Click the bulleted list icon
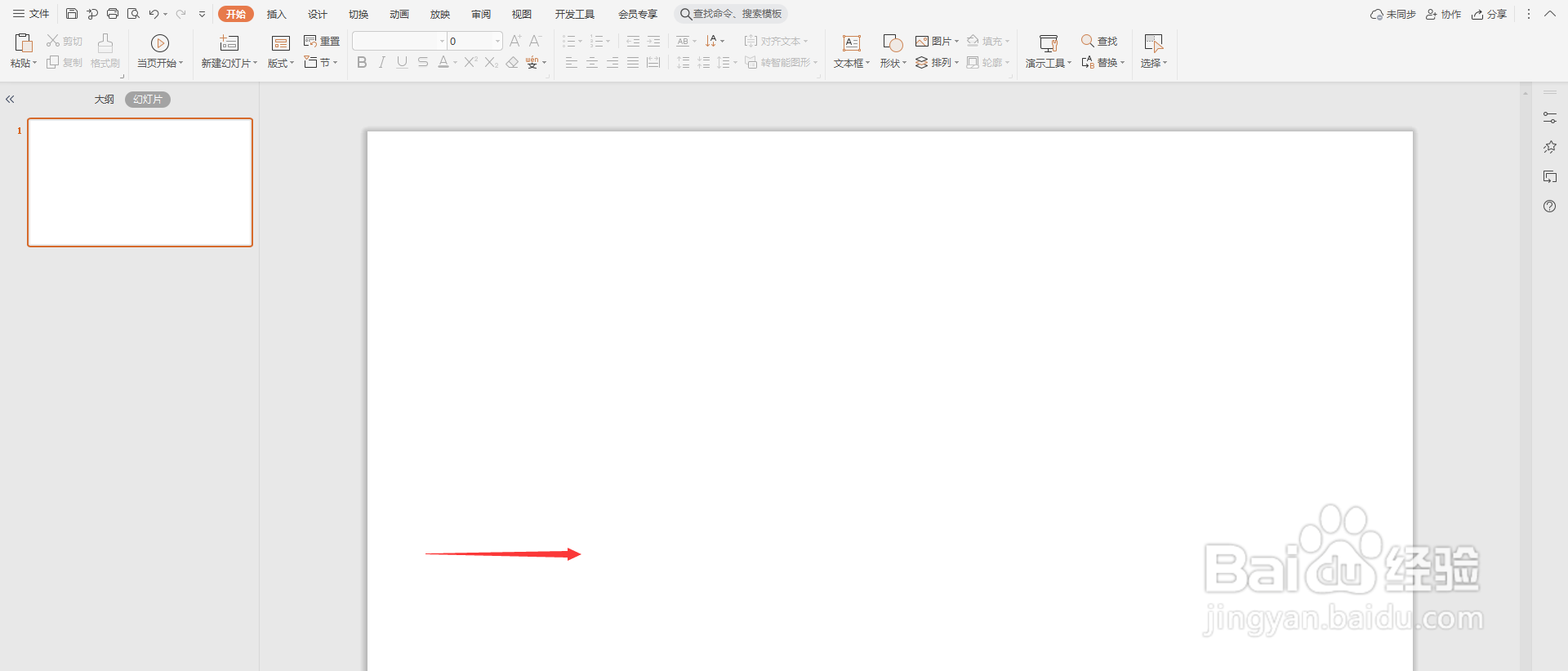Image resolution: width=1568 pixels, height=671 pixels. (x=569, y=41)
